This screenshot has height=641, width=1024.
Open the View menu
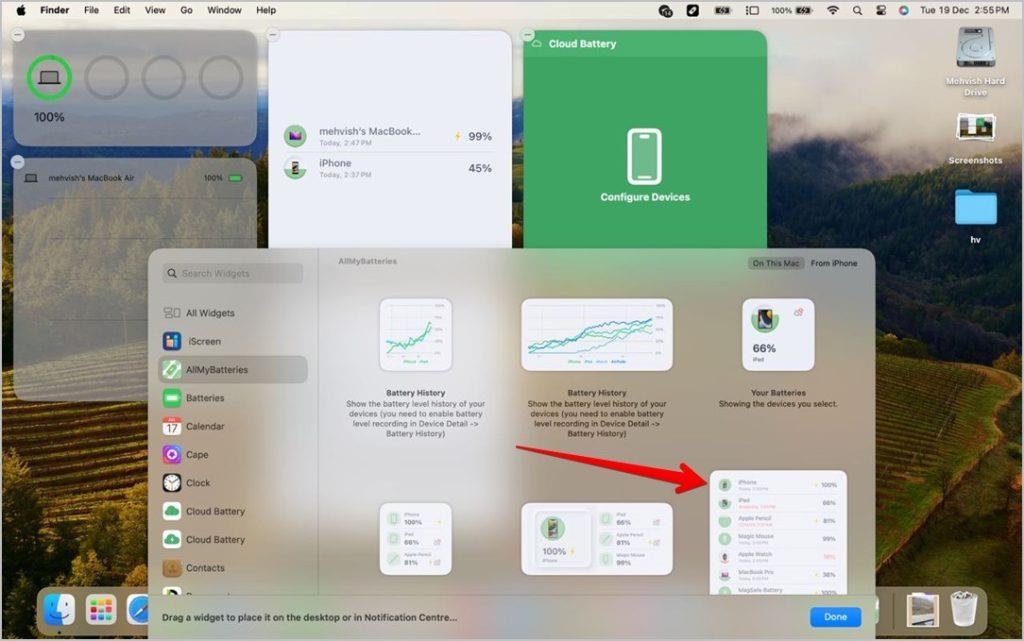click(155, 10)
